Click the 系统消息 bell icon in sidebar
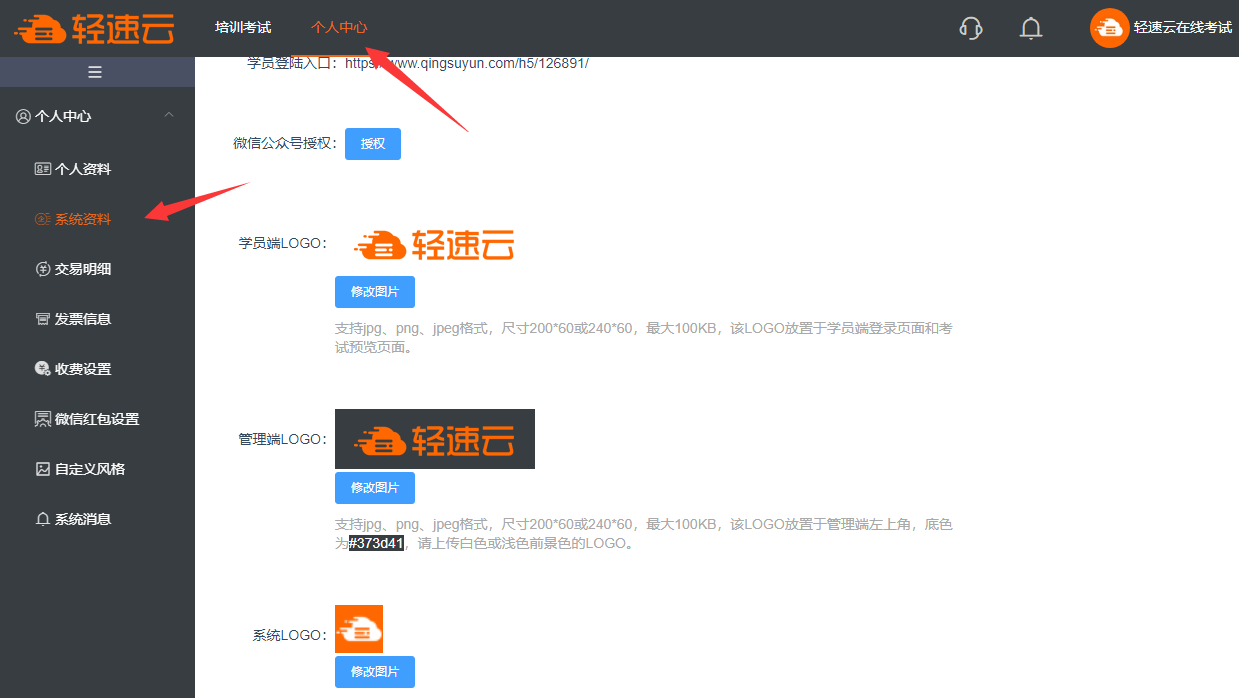 (x=42, y=519)
